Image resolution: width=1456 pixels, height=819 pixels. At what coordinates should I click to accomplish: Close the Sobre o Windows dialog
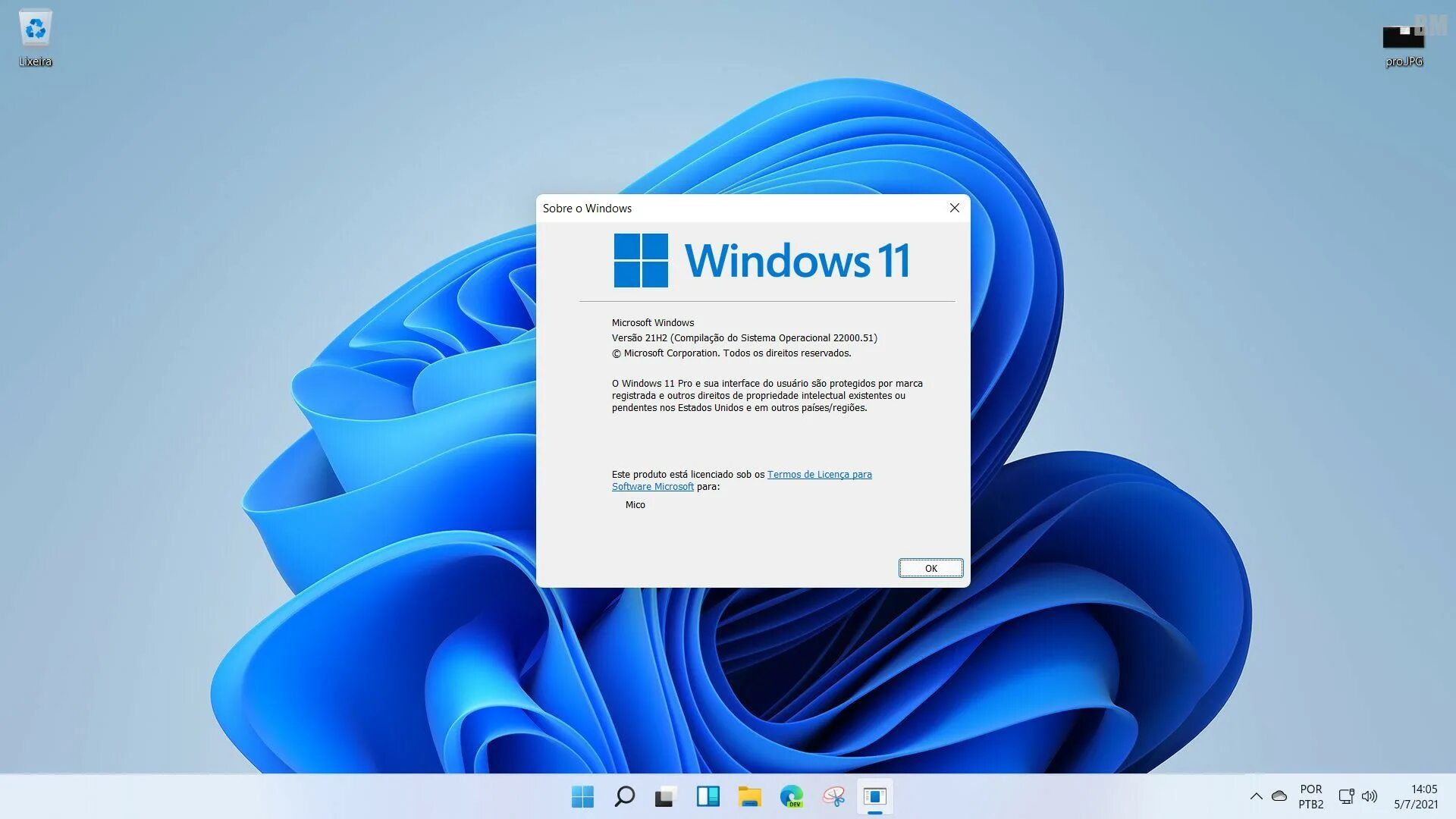coord(954,208)
